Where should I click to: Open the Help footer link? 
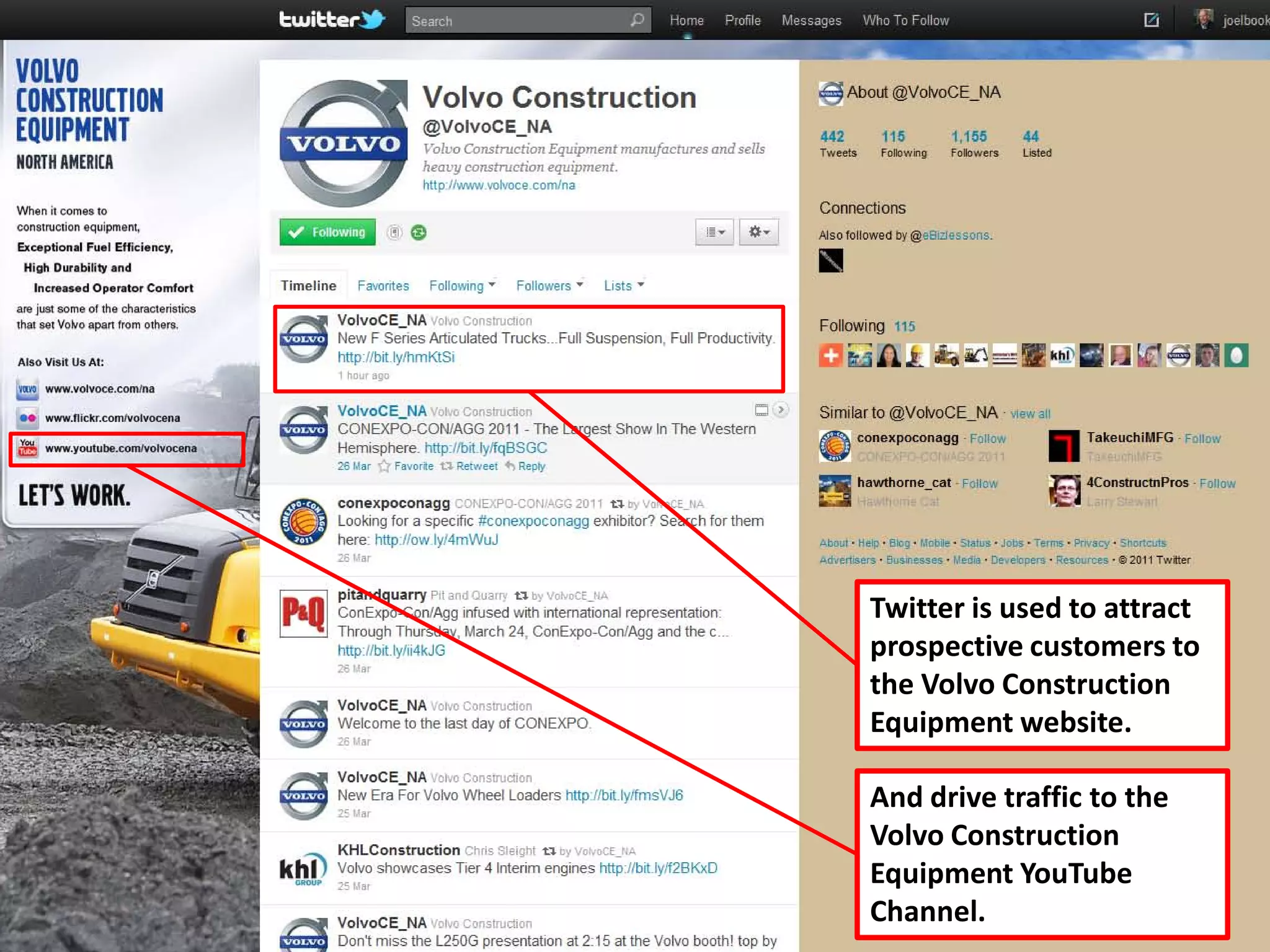(868, 544)
